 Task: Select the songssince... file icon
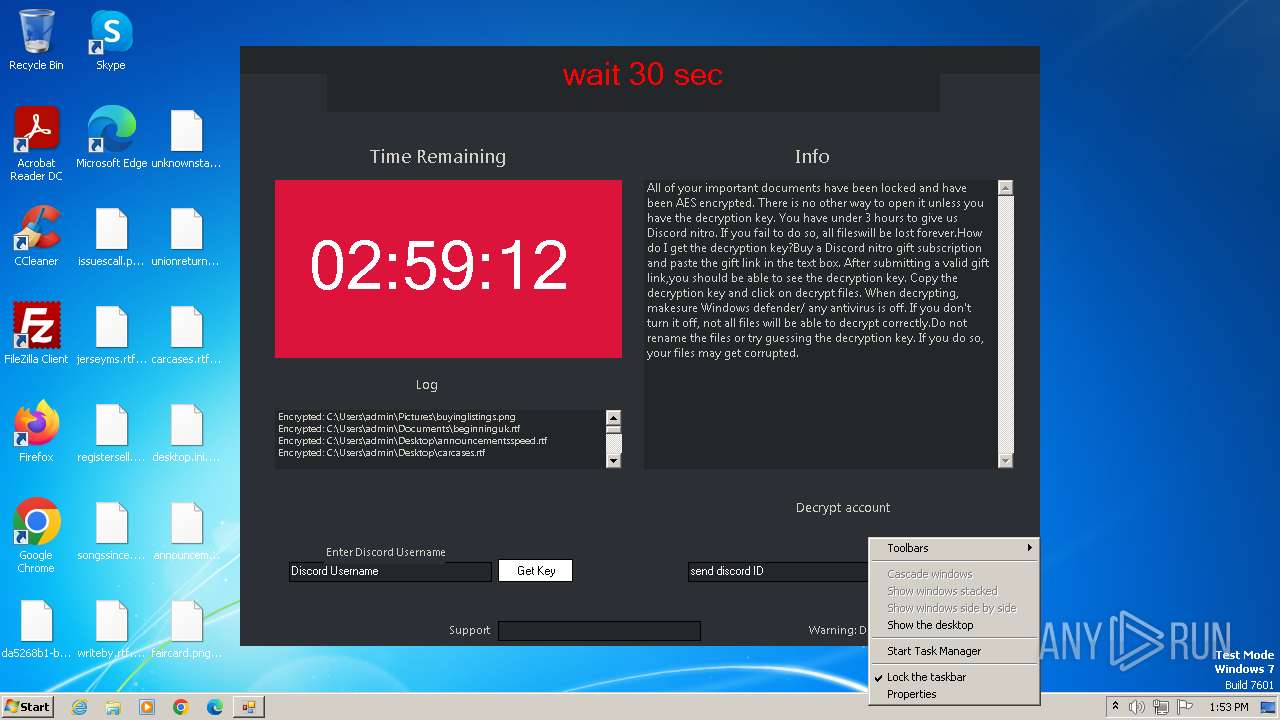point(111,530)
